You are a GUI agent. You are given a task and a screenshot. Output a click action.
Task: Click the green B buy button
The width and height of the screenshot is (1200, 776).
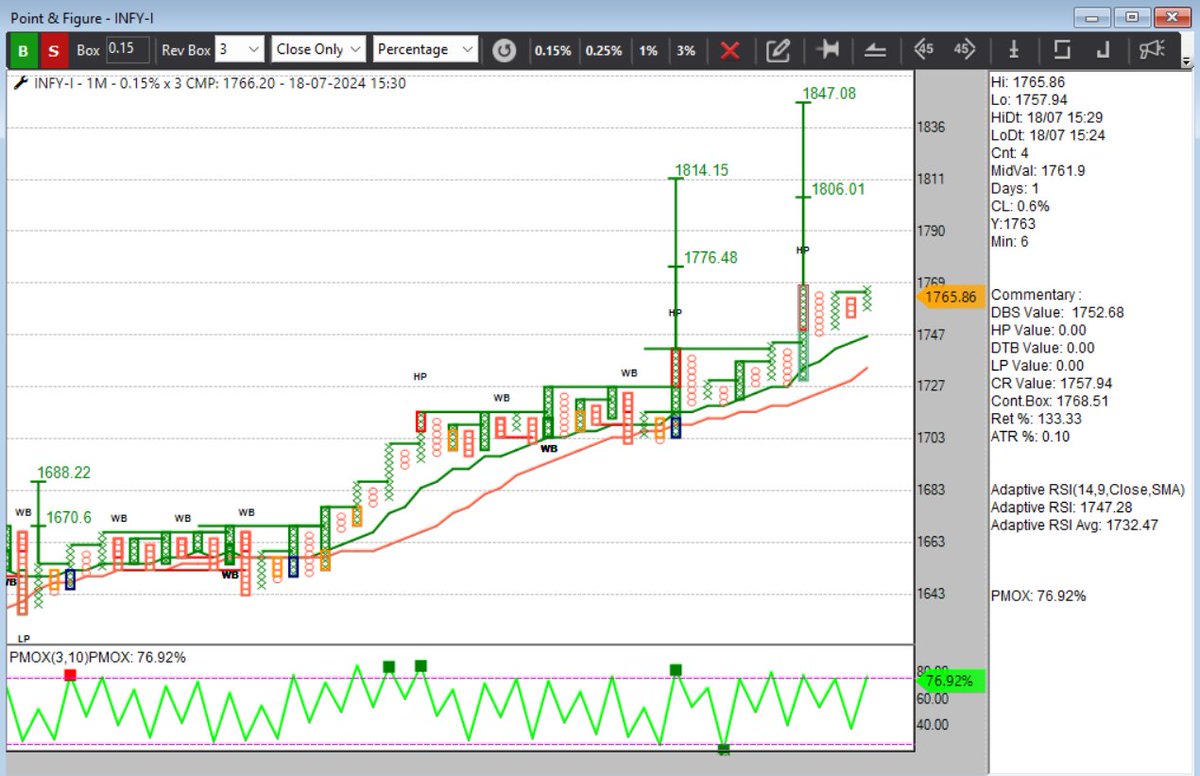click(24, 50)
